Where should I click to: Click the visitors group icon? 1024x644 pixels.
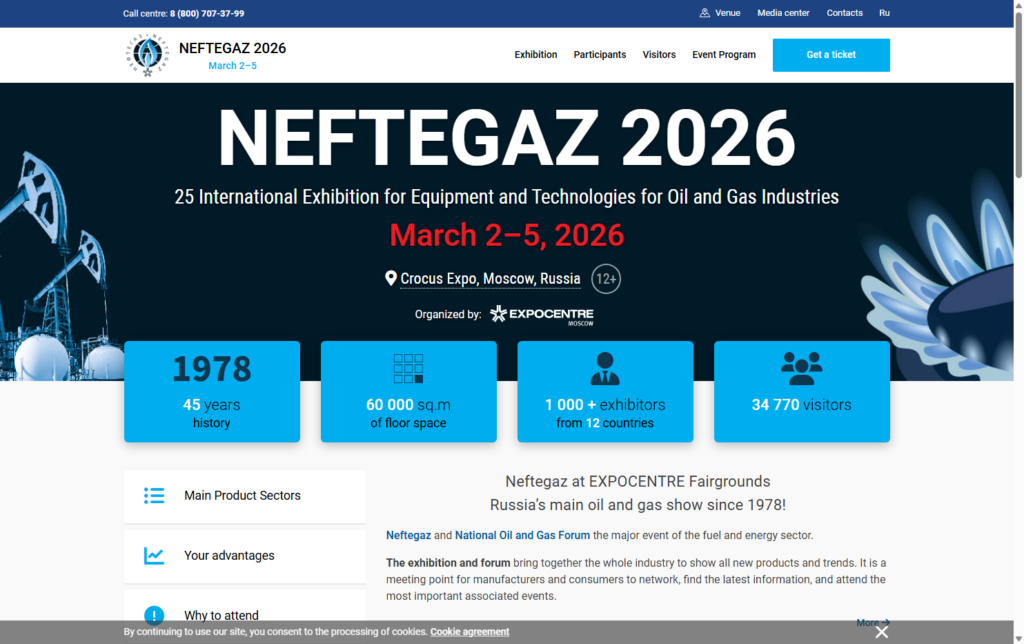coord(801,368)
